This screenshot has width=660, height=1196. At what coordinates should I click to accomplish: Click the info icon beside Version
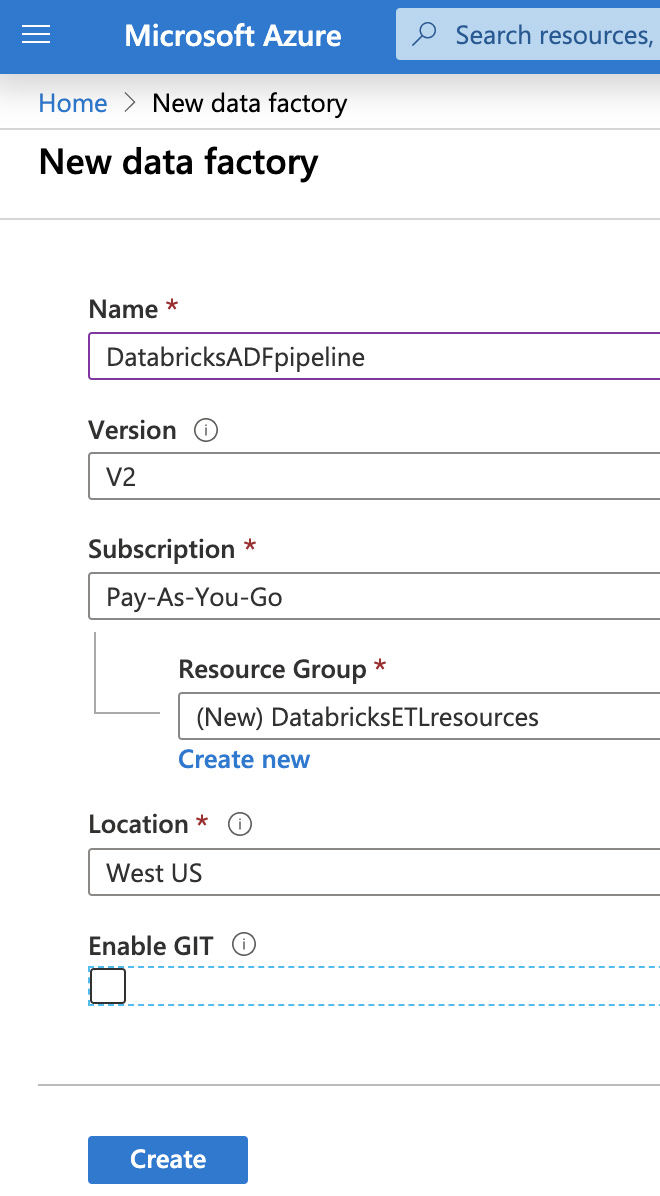pyautogui.click(x=206, y=431)
